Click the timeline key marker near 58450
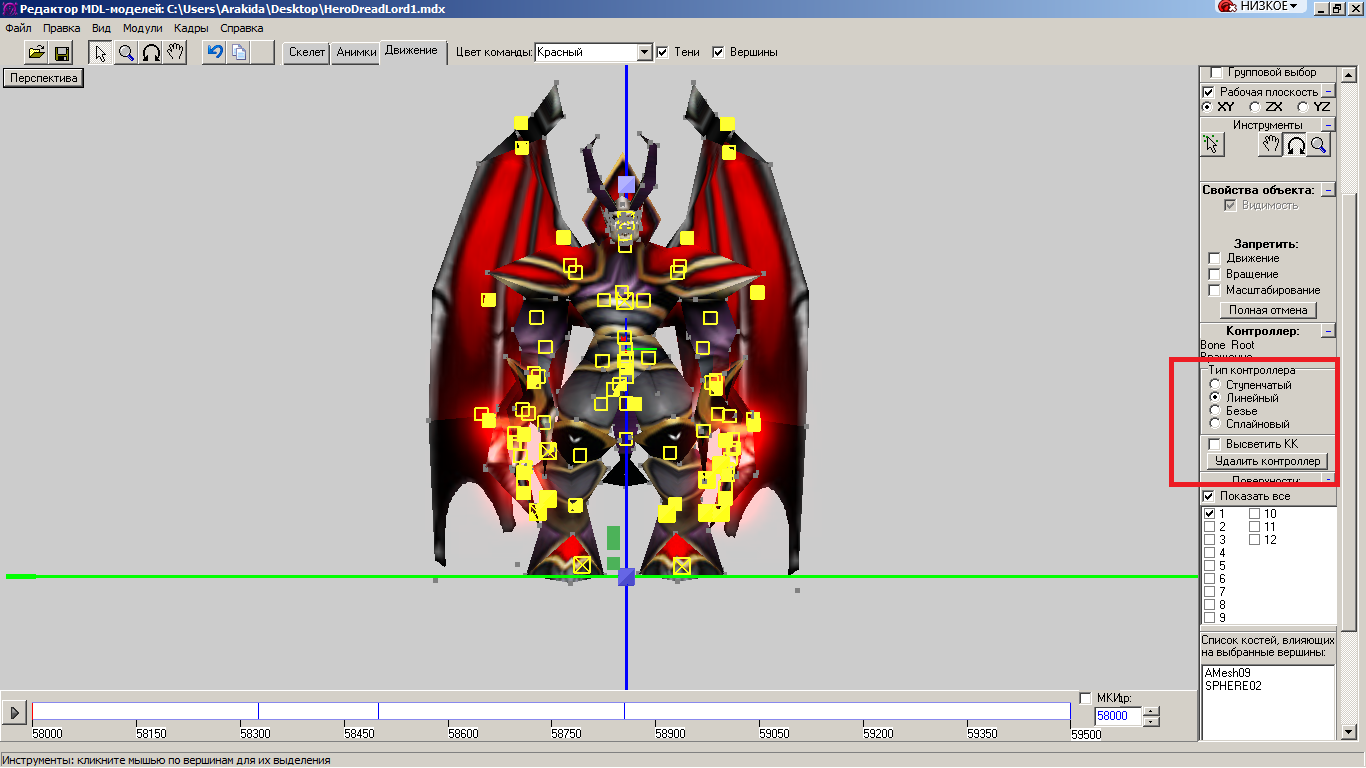Image resolution: width=1366 pixels, height=768 pixels. (378, 711)
